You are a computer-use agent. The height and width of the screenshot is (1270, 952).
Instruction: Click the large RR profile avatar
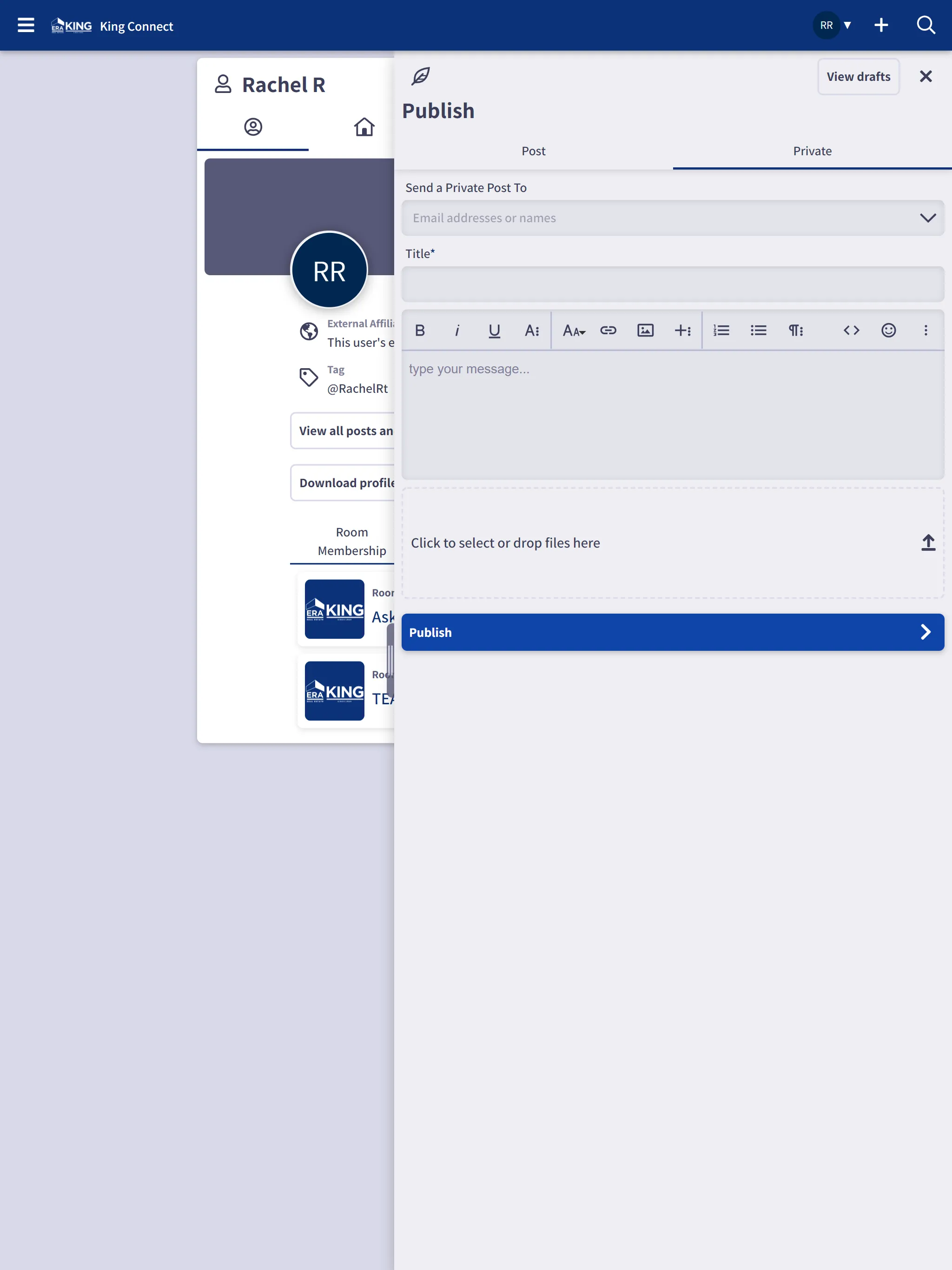[329, 270]
